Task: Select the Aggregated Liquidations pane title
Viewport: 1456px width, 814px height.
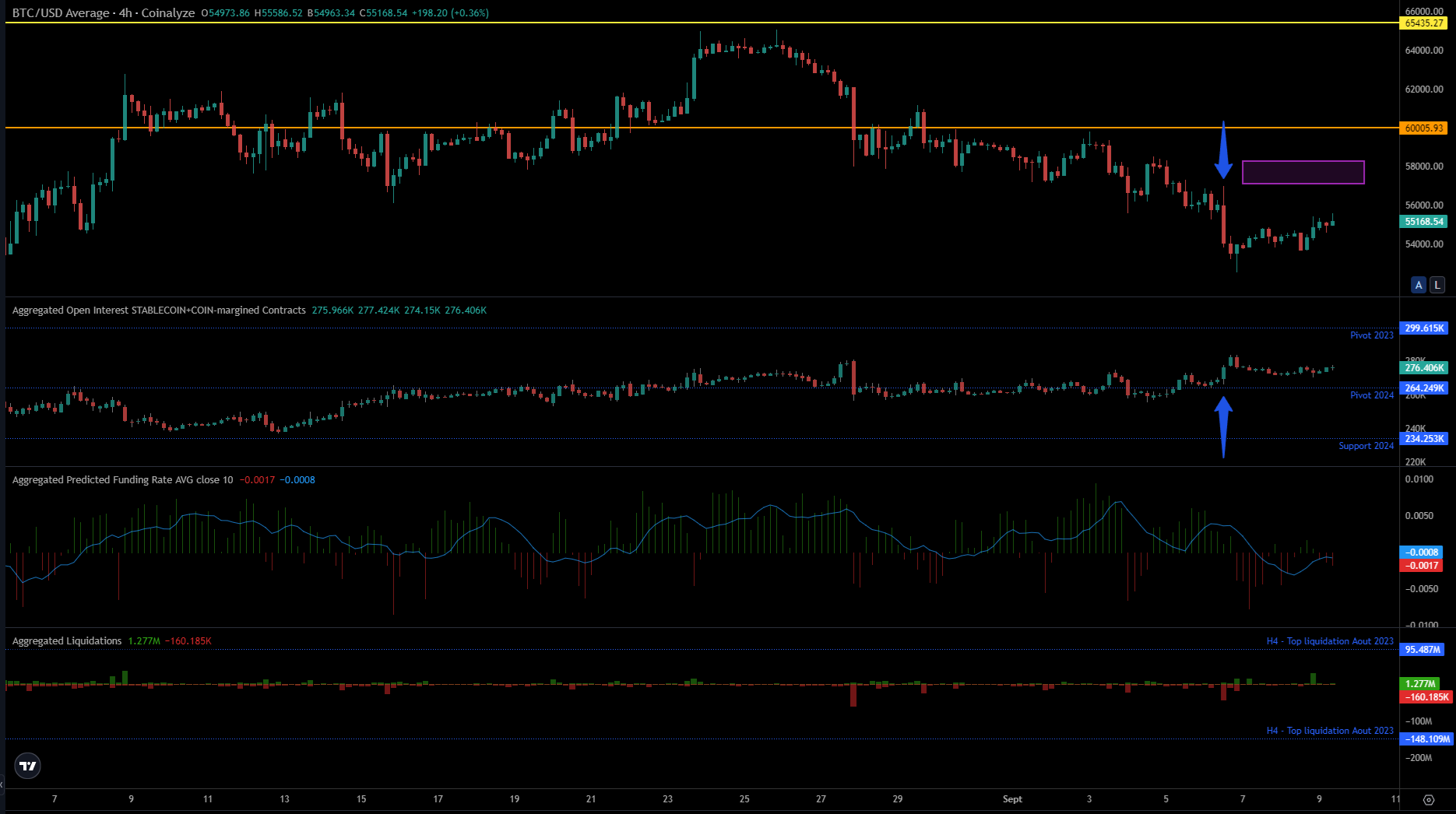Action: (66, 640)
